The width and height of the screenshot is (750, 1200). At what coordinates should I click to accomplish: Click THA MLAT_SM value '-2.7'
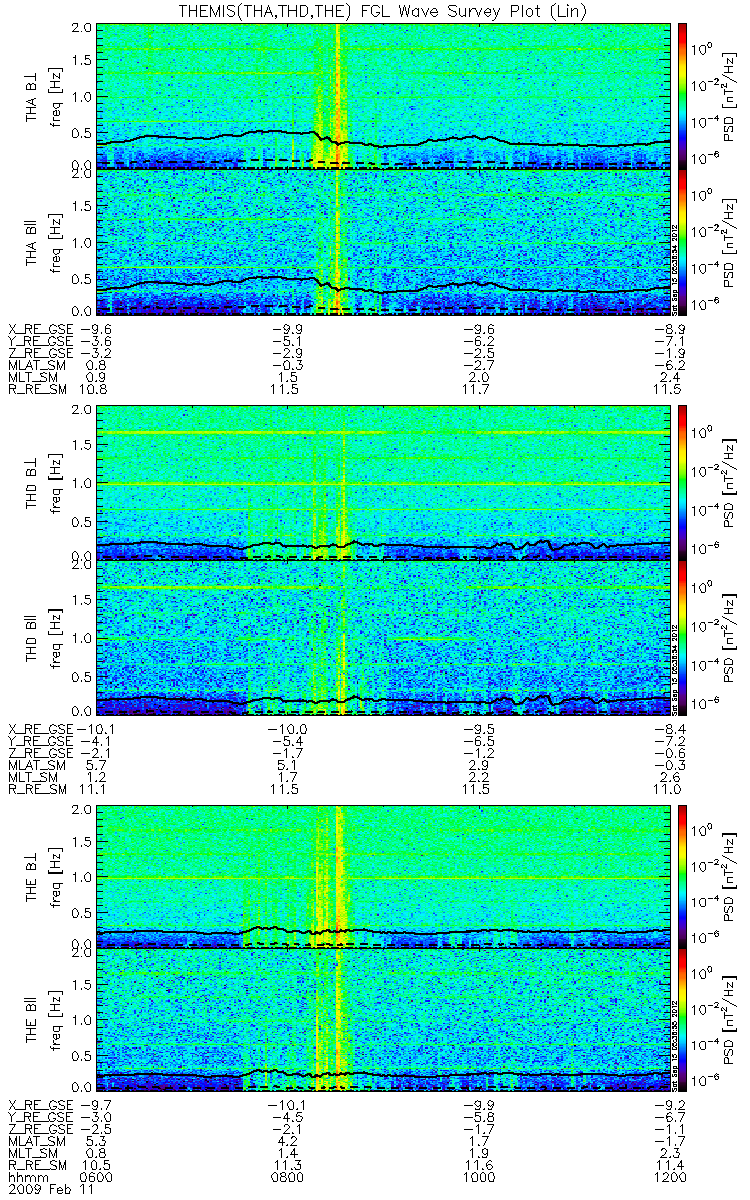click(477, 366)
